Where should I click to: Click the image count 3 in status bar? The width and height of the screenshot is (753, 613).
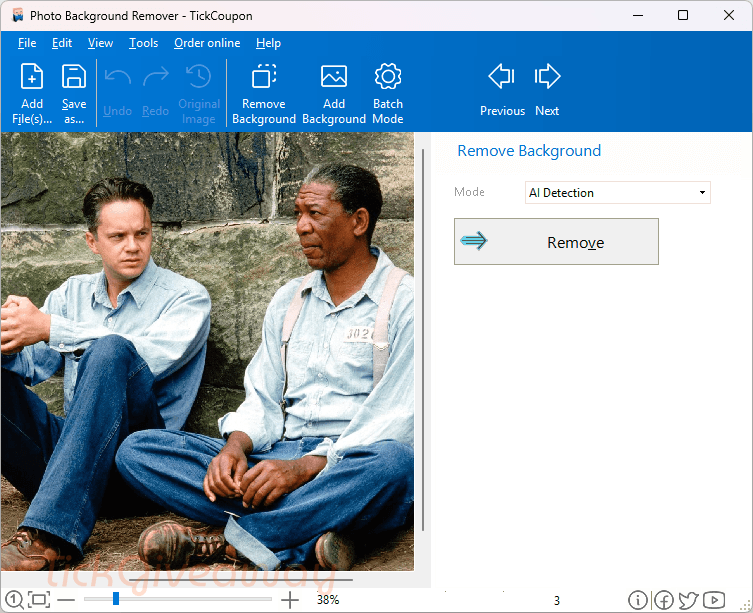tap(557, 601)
